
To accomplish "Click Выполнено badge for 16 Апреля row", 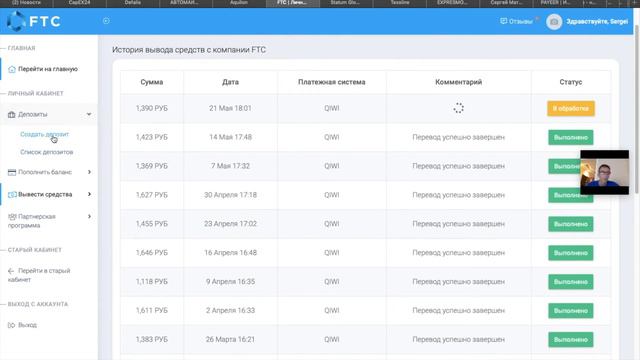I will coord(571,253).
